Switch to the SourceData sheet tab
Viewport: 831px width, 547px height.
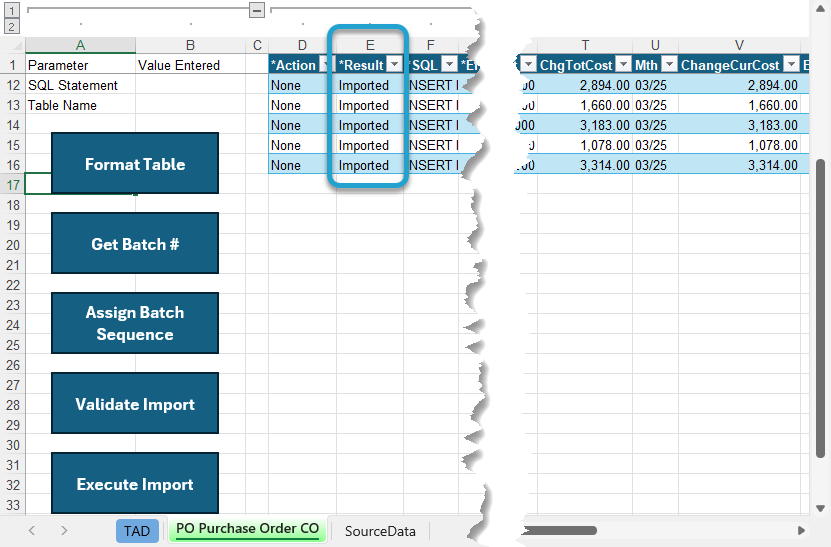point(380,531)
